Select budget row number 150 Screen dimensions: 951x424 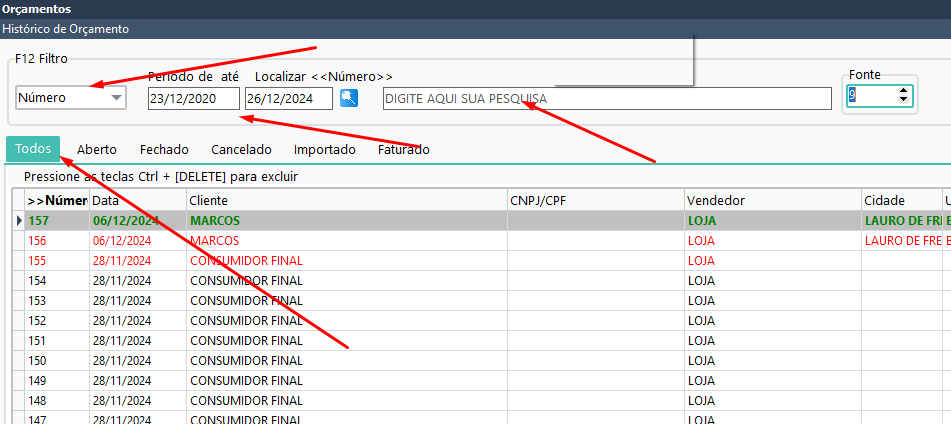click(x=482, y=360)
